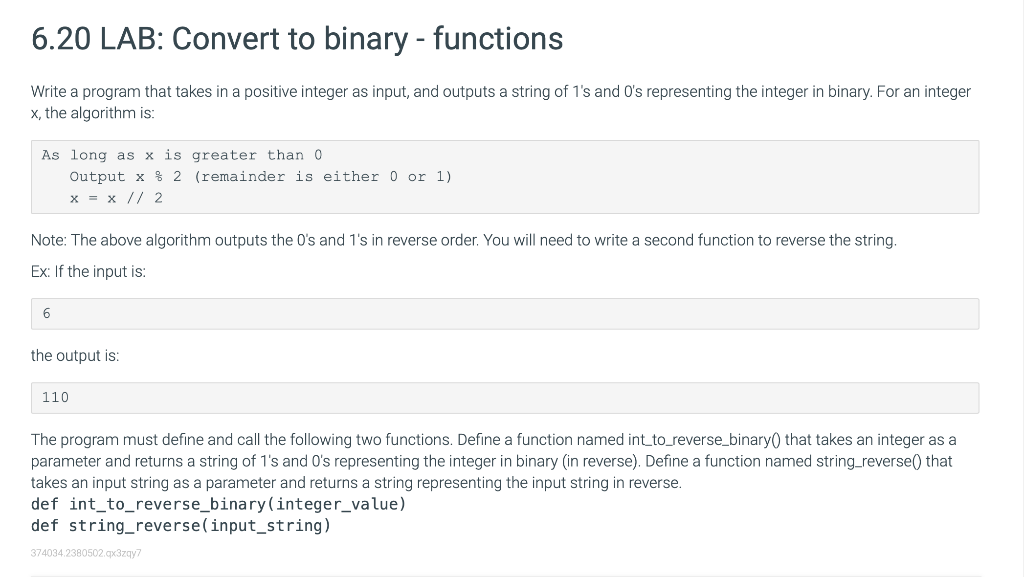
Task: Click the small gray ID 374034.2380502.qx3zqy7
Action: [86, 553]
